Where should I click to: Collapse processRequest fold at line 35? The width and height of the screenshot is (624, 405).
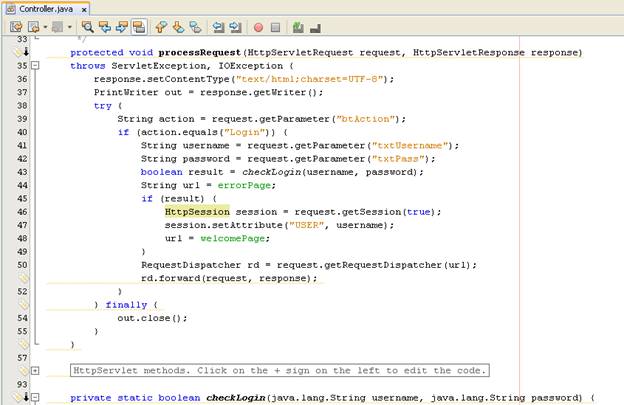click(x=35, y=65)
